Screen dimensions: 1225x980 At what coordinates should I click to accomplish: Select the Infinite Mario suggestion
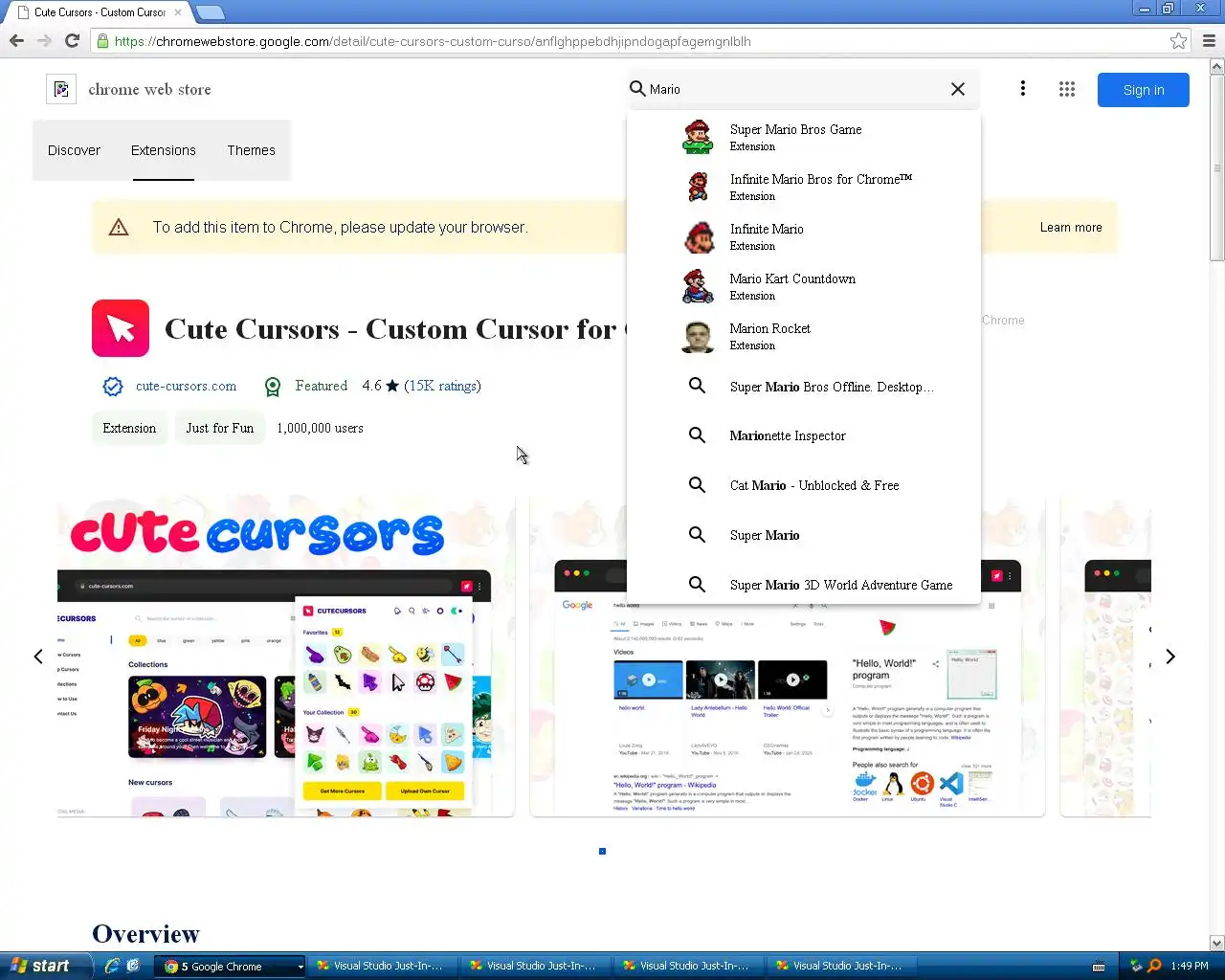tap(804, 236)
